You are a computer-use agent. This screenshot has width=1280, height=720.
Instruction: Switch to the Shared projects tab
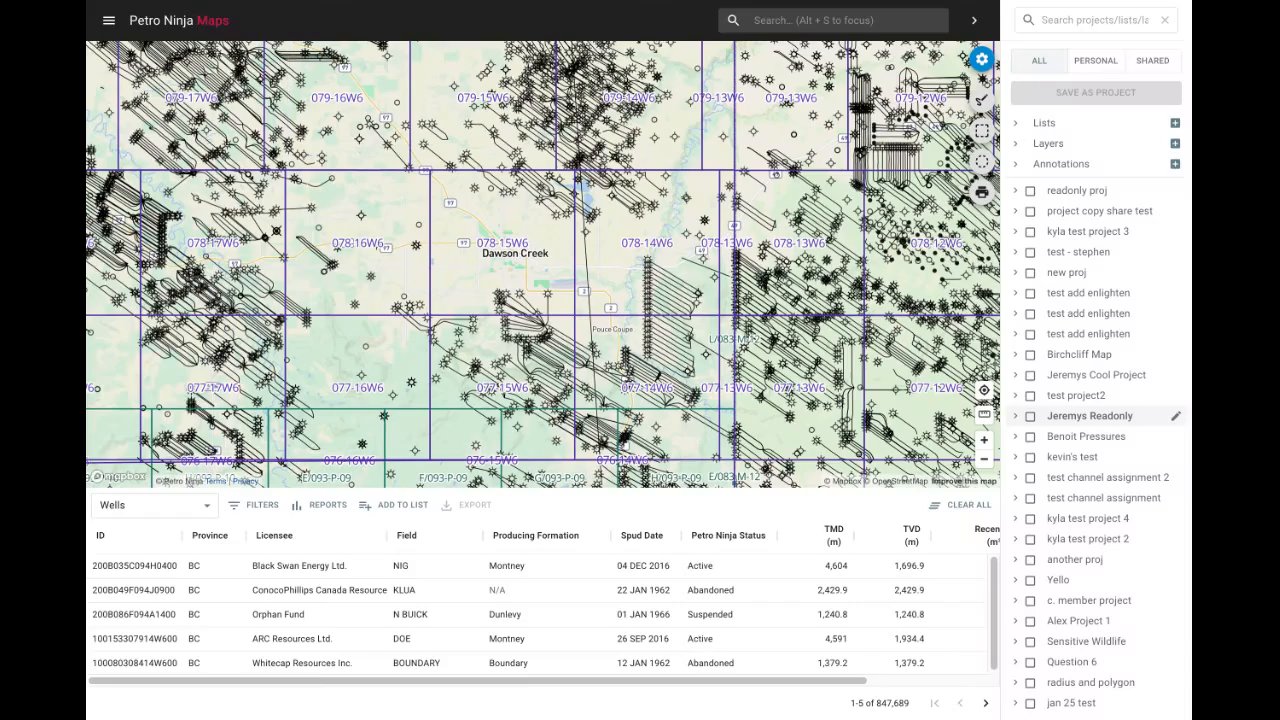pos(1153,61)
